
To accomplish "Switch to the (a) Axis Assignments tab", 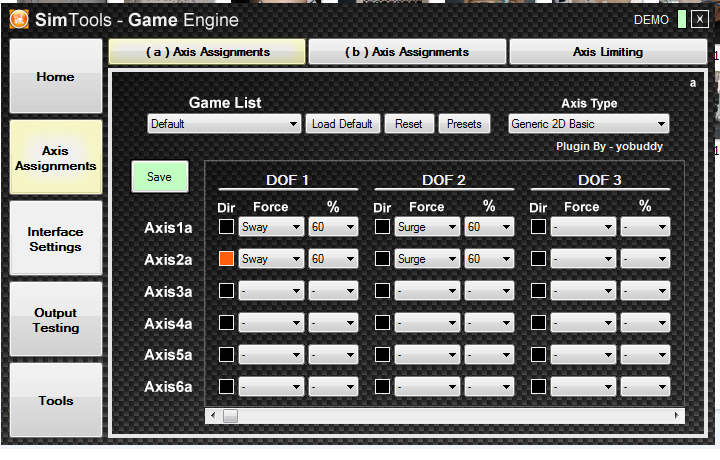I will tap(207, 52).
